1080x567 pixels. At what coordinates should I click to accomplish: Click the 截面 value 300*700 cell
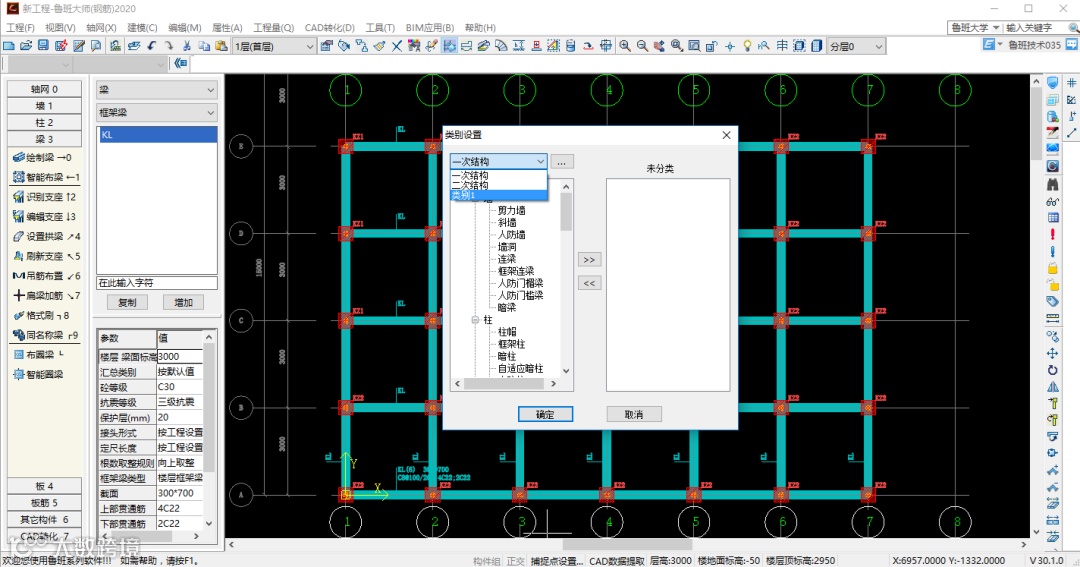(x=180, y=493)
